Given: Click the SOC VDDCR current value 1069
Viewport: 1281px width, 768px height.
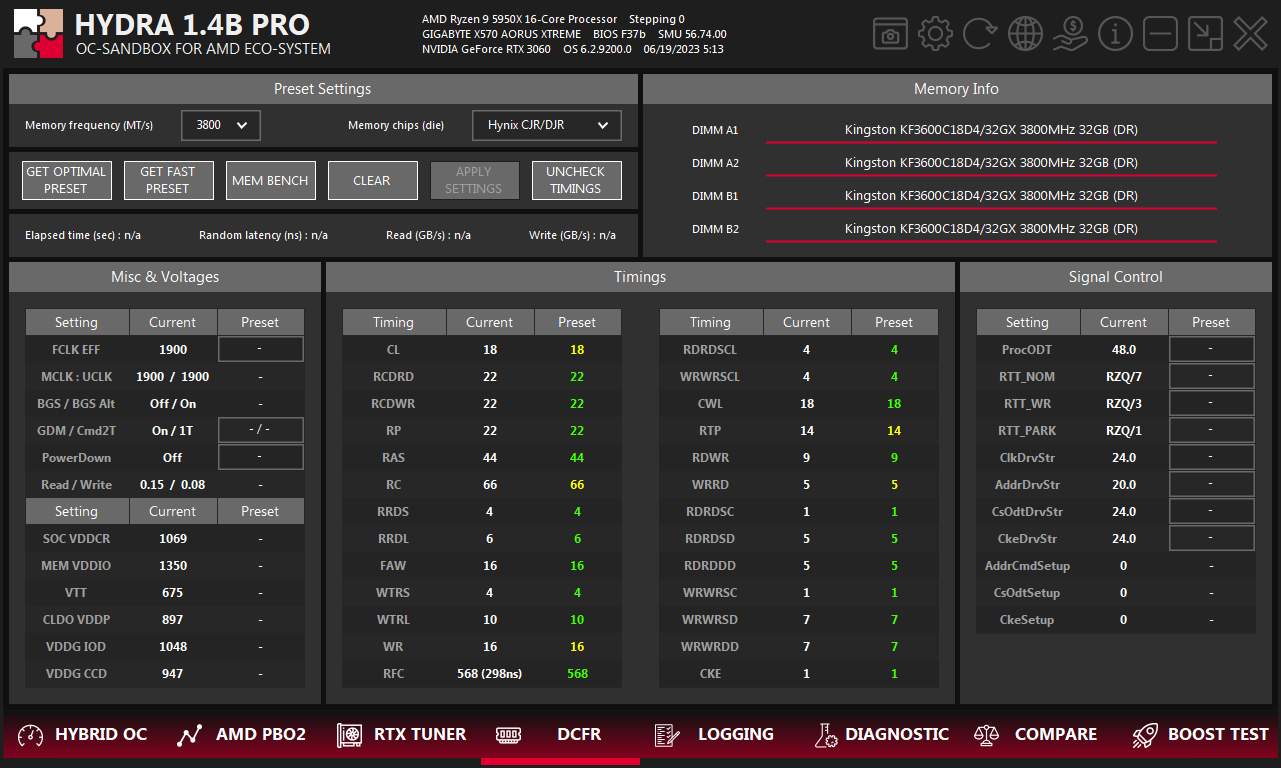Looking at the screenshot, I should [172, 539].
